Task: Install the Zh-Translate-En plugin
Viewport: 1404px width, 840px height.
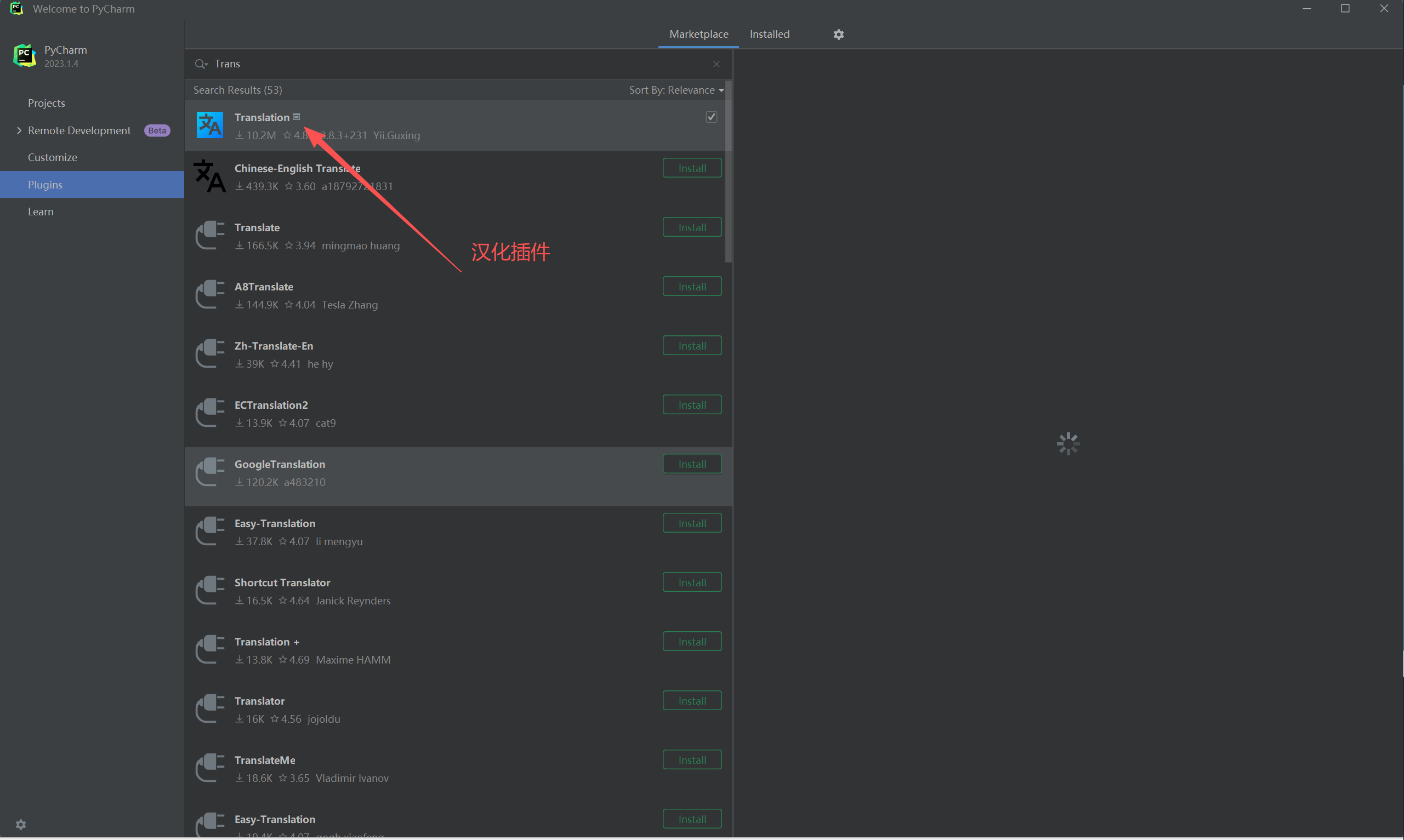Action: (x=691, y=345)
